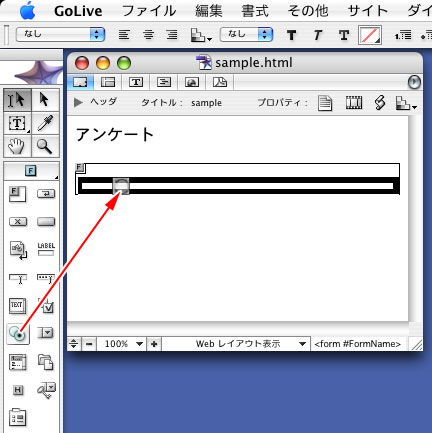Choose the TEXT area form element icon
Viewport: 432px width, 433px height.
17,306
